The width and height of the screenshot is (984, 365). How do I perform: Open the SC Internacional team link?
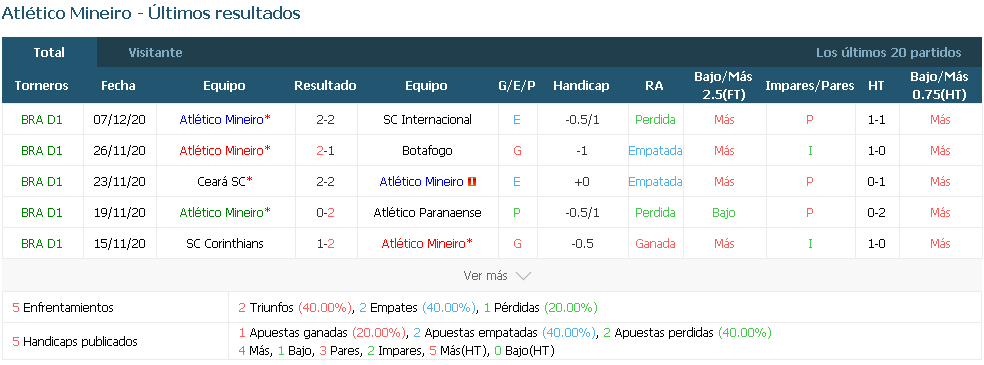427,120
